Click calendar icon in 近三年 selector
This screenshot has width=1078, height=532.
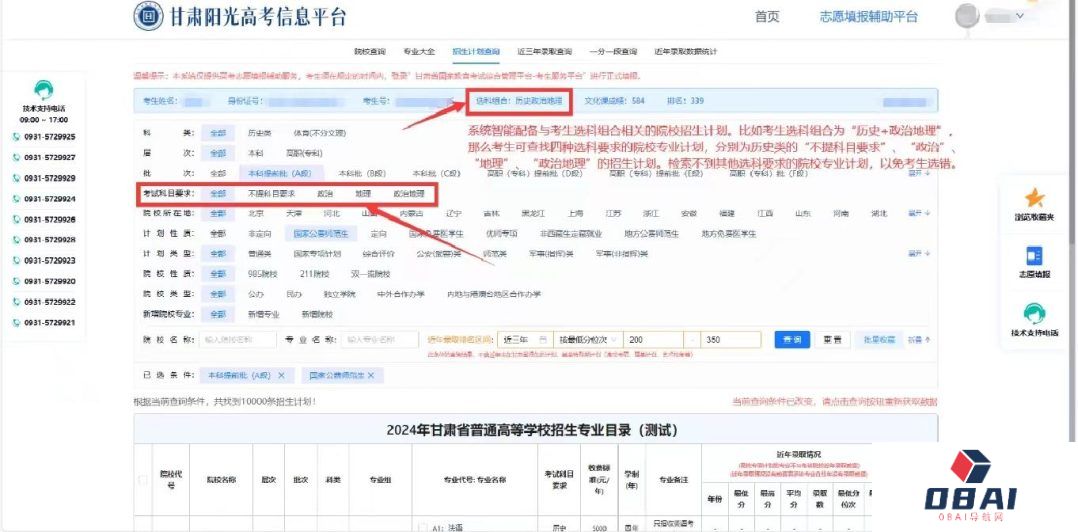click(543, 340)
